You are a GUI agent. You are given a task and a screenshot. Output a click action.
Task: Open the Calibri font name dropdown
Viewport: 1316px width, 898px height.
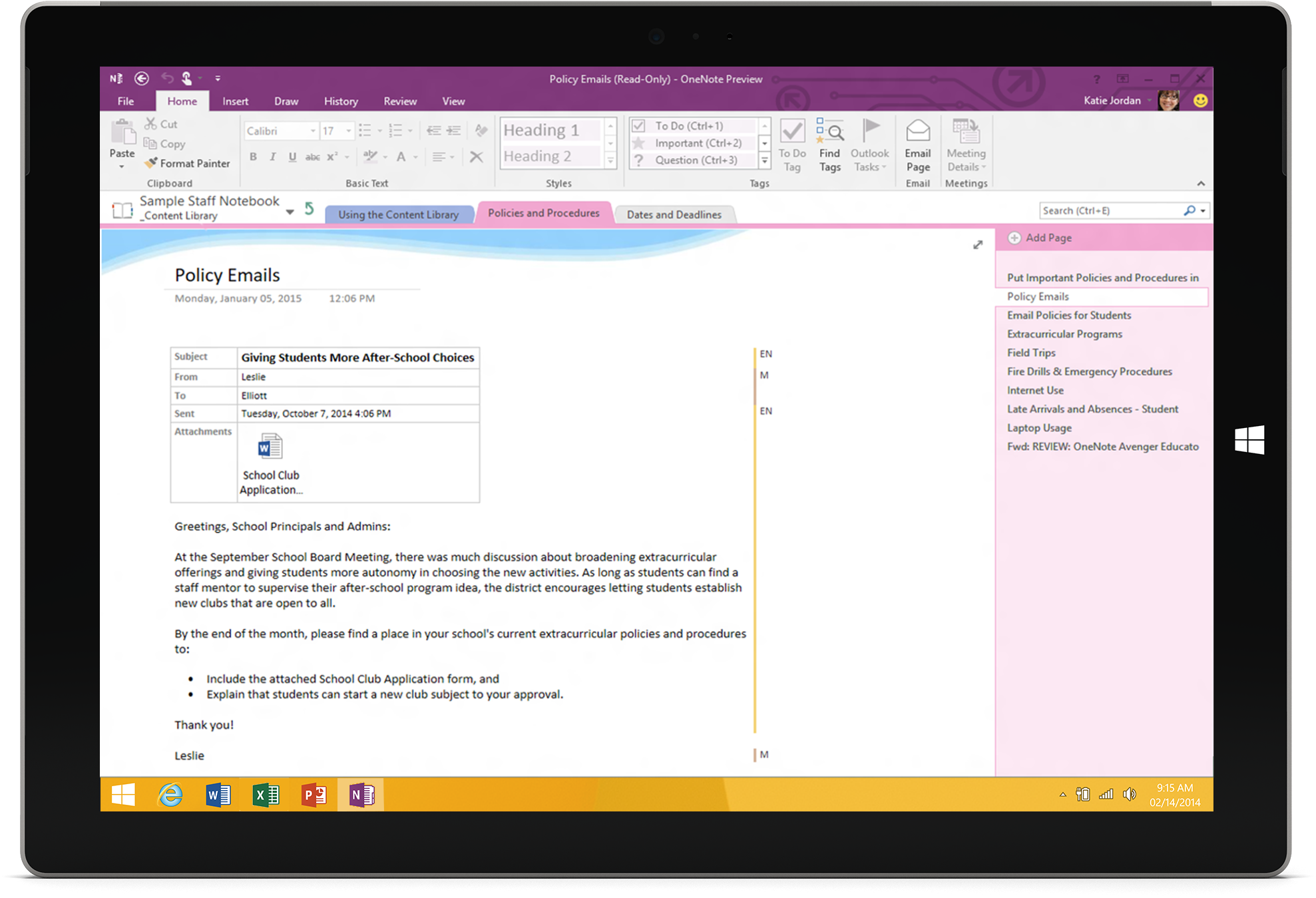[313, 131]
